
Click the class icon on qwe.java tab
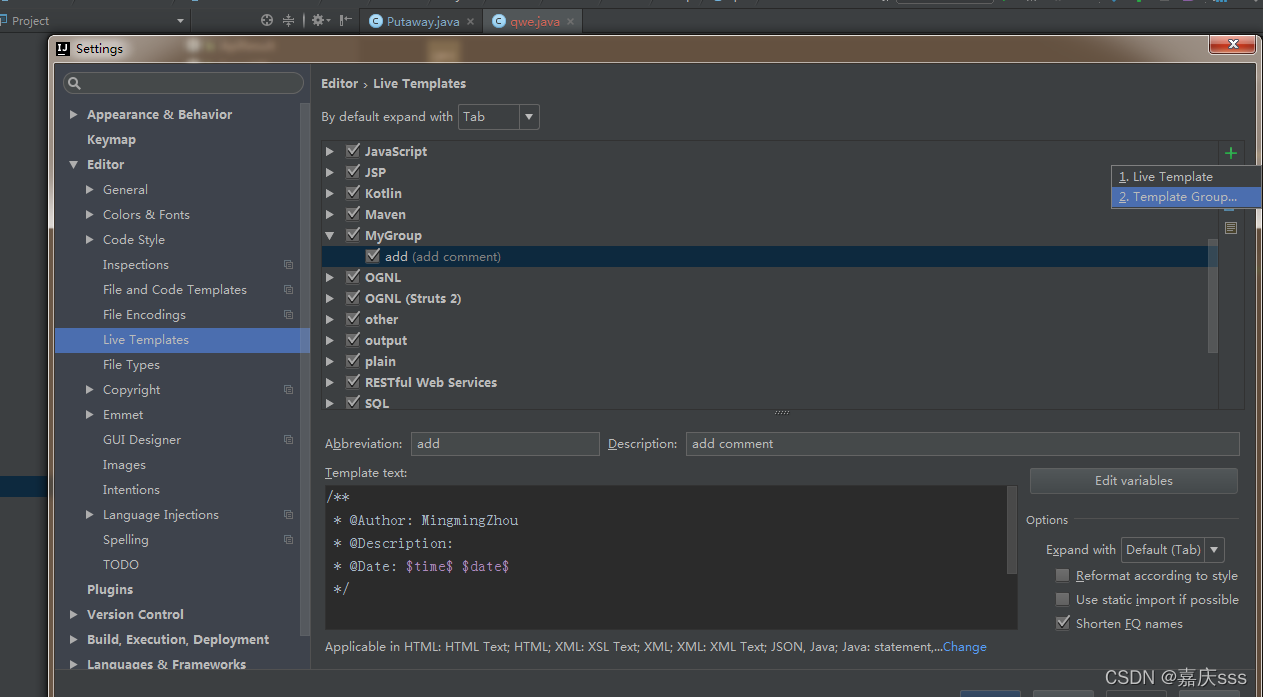pos(499,21)
